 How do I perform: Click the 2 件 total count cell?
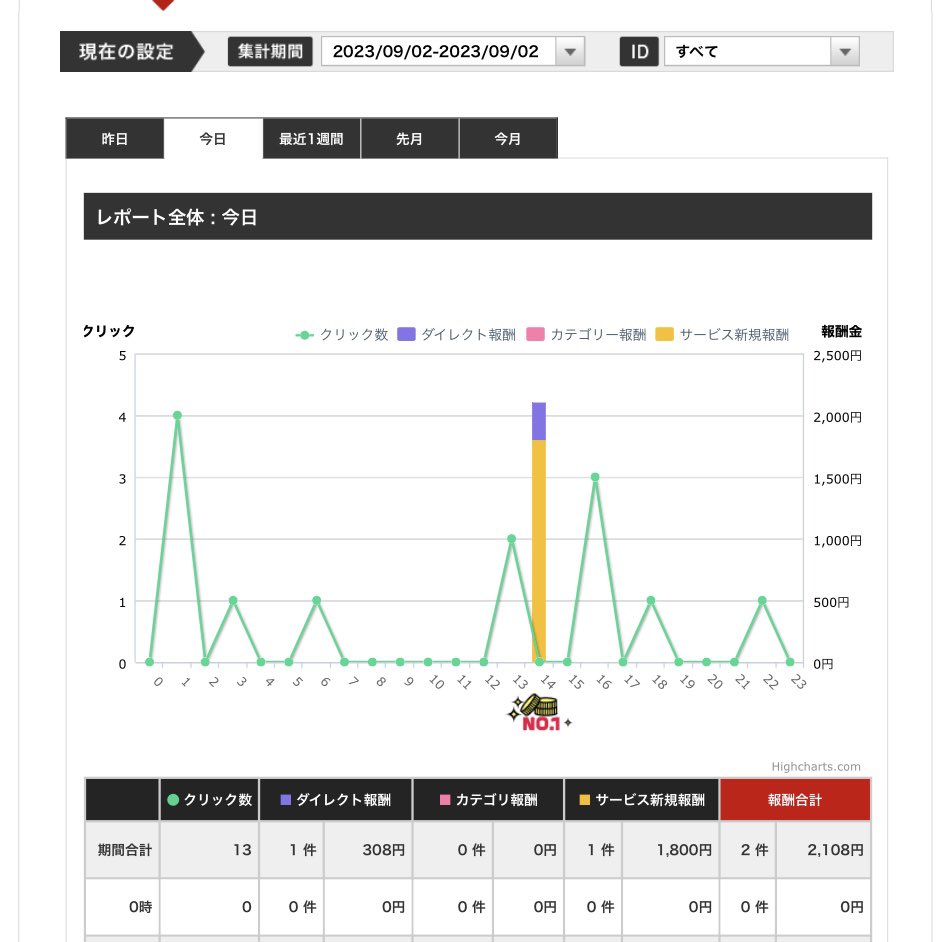tap(748, 849)
